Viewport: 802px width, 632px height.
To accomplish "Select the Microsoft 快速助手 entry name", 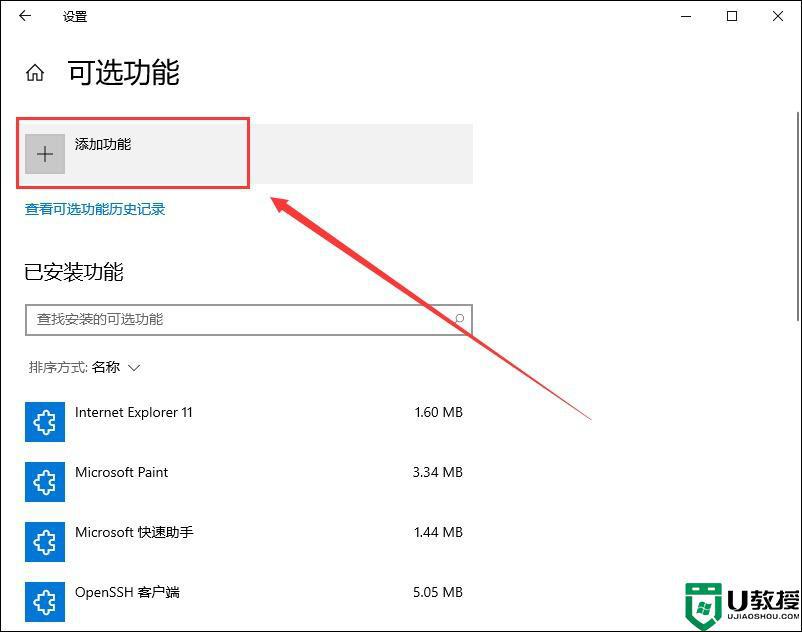I will pyautogui.click(x=134, y=532).
